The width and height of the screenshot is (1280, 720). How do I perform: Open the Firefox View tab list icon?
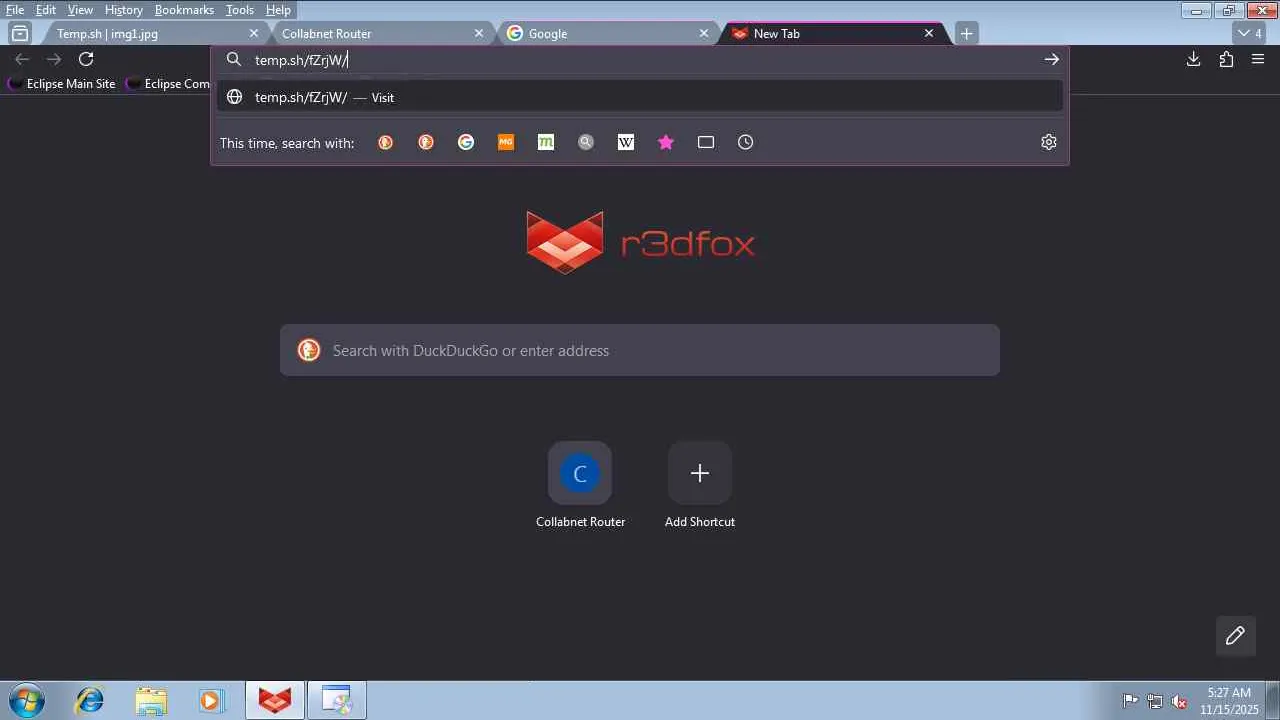(x=20, y=33)
